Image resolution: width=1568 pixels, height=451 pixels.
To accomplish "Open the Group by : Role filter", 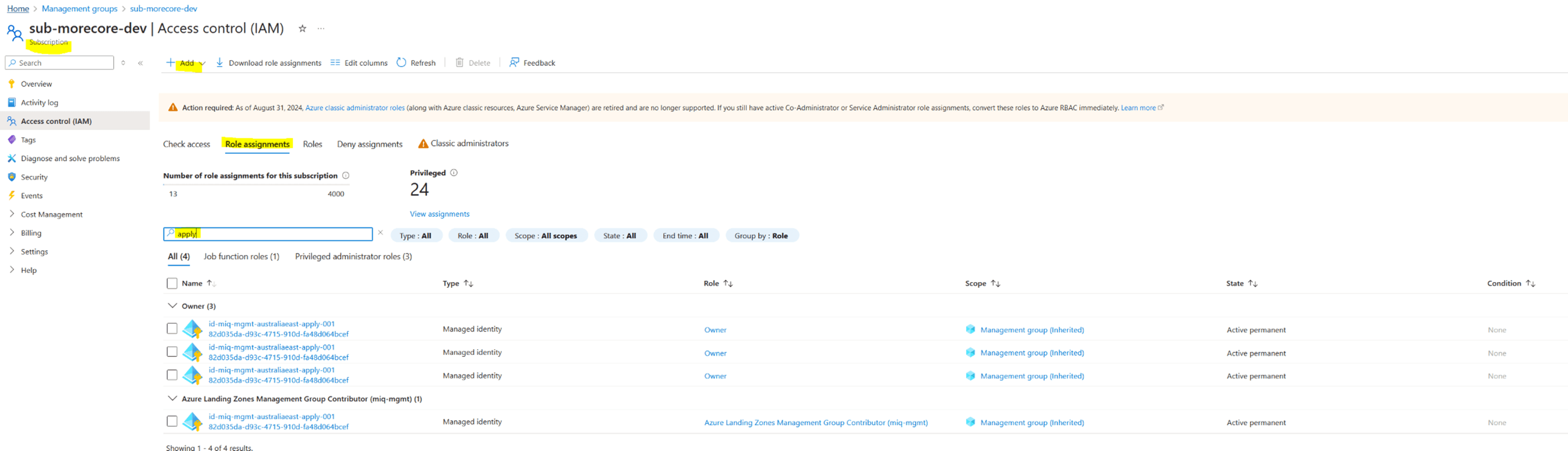I will [762, 236].
